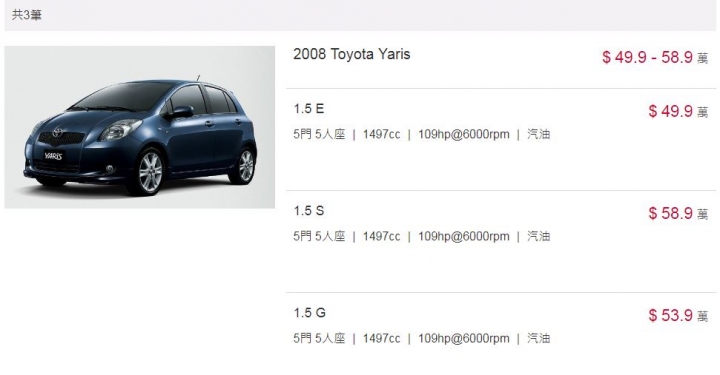Click 5門 5人座 text under 1.5 E
This screenshot has width=720, height=375.
319,134
